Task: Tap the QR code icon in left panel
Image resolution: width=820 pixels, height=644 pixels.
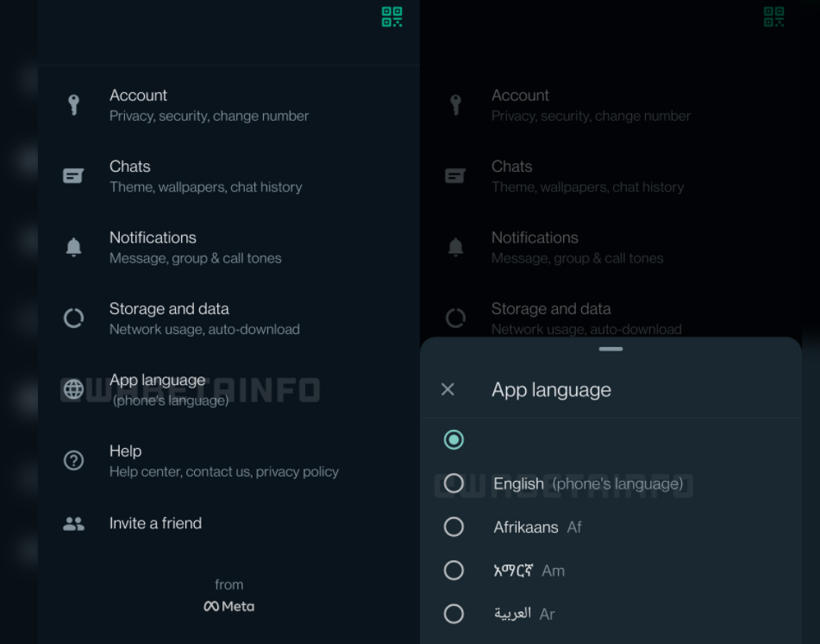Action: [392, 17]
